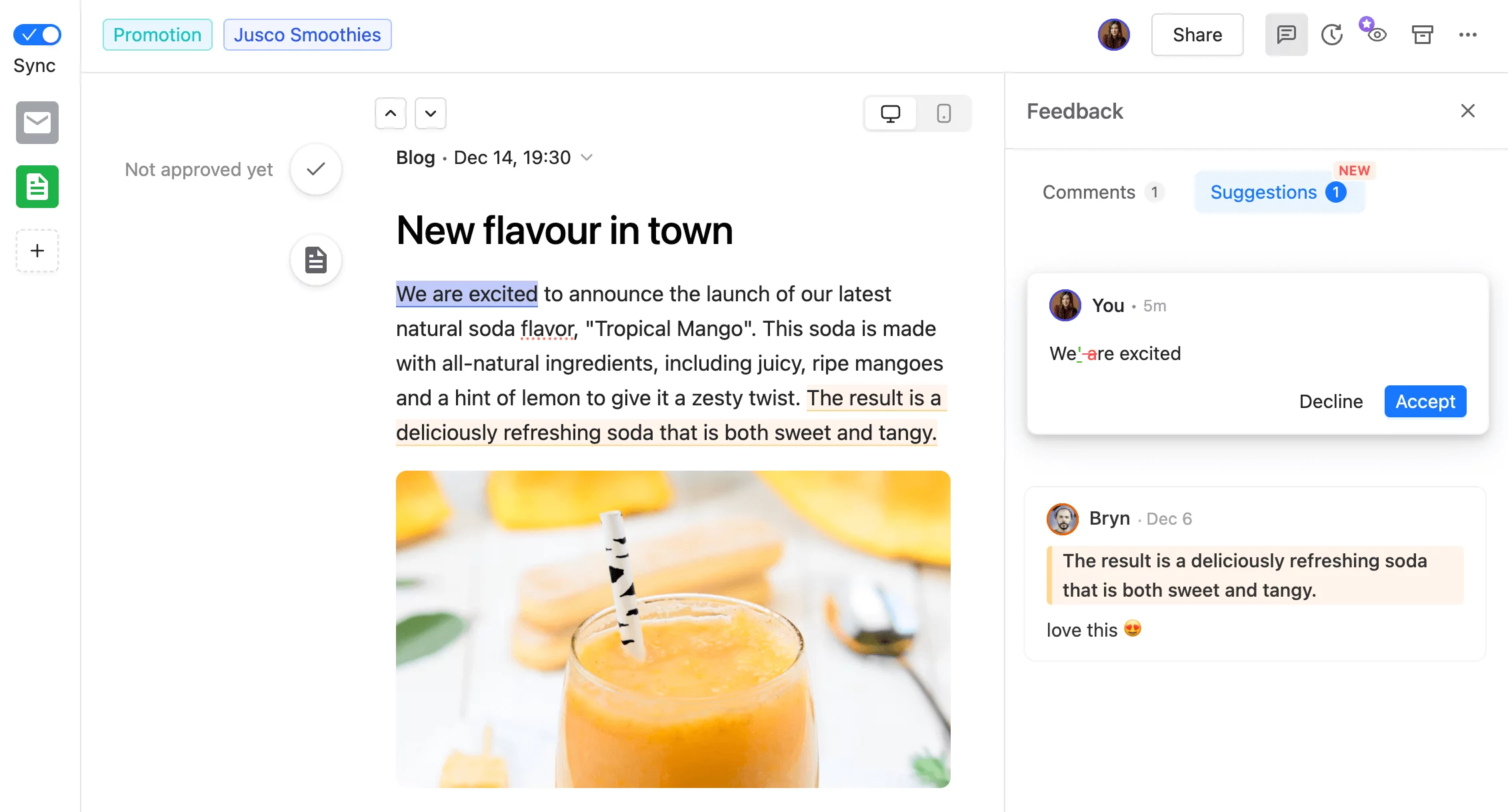Click the desktop preview toggle icon
The image size is (1508, 812).
point(890,112)
